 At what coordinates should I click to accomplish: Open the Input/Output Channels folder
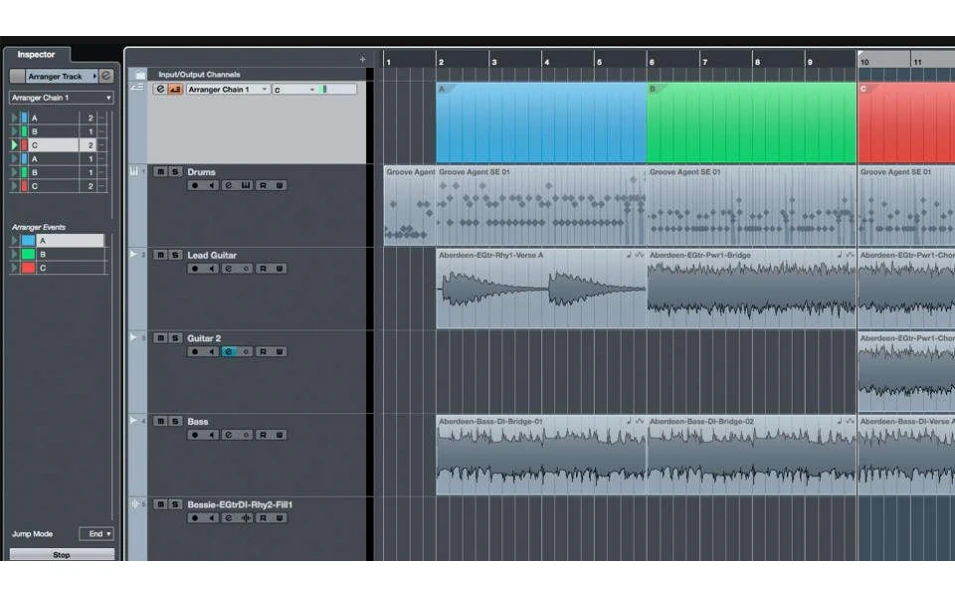click(141, 74)
